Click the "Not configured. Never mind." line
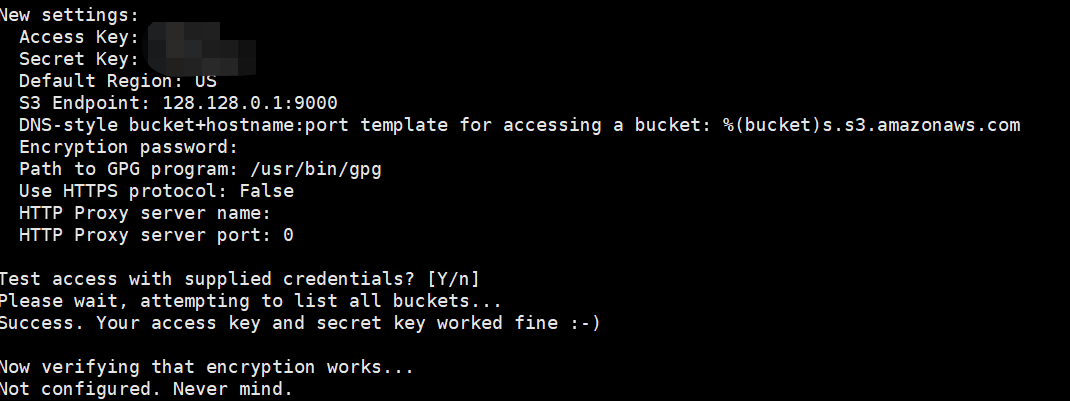 click(146, 389)
